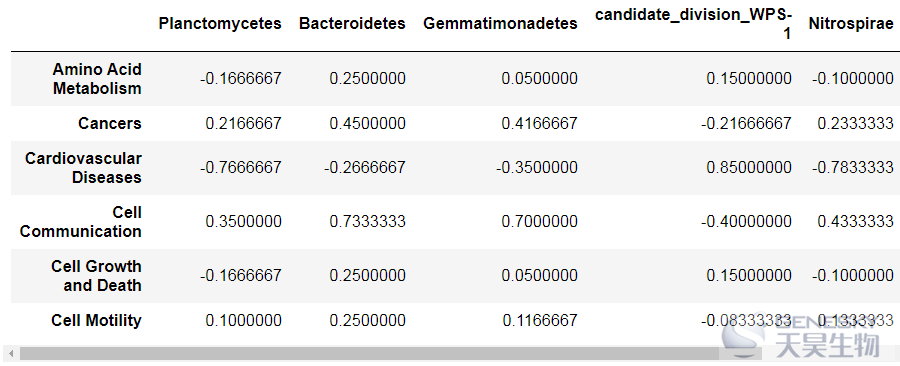The height and width of the screenshot is (366, 900).
Task: Click the Cancers row label
Action: [x=110, y=123]
